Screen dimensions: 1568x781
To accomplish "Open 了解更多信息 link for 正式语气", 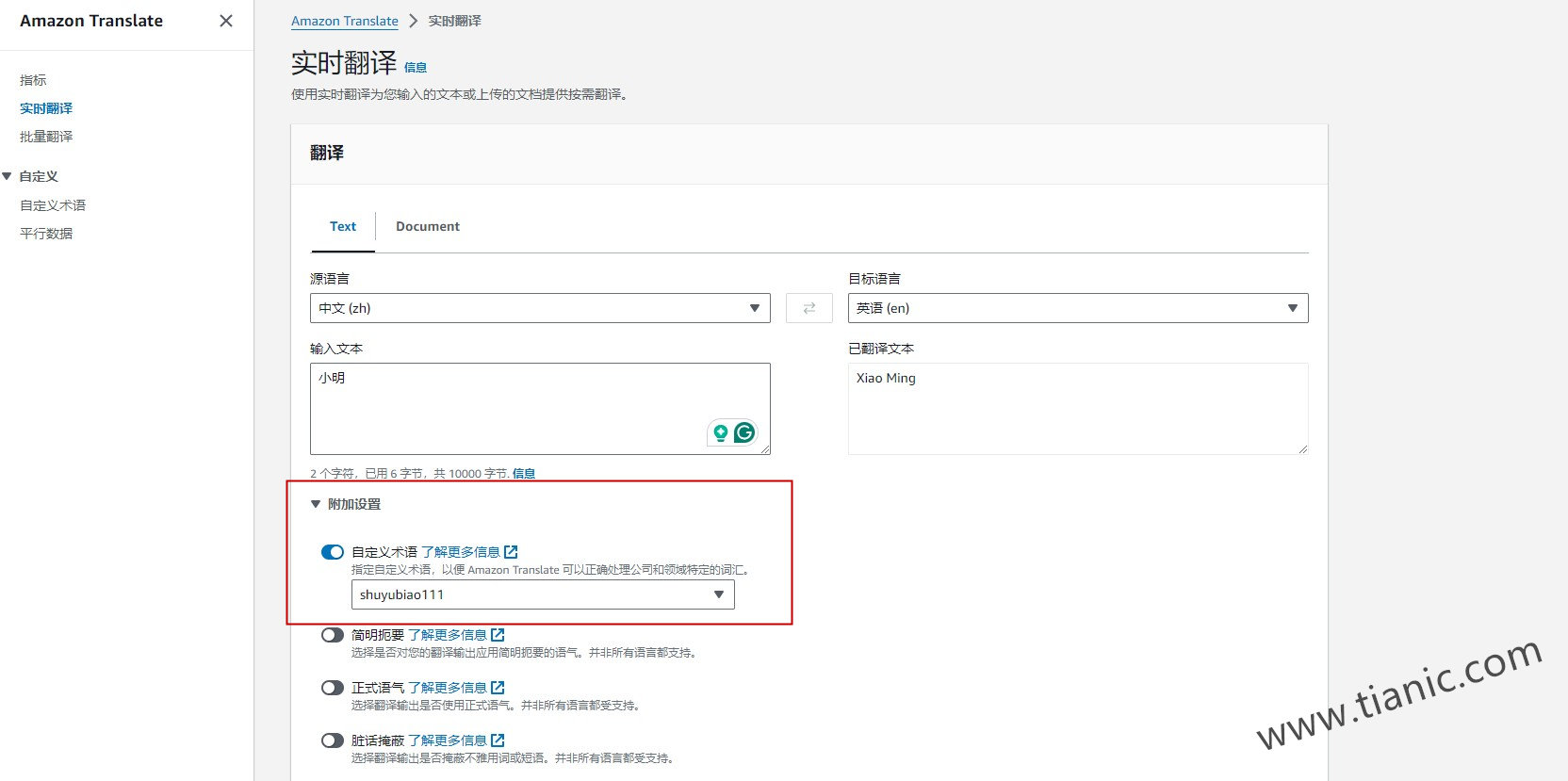I will click(x=448, y=688).
